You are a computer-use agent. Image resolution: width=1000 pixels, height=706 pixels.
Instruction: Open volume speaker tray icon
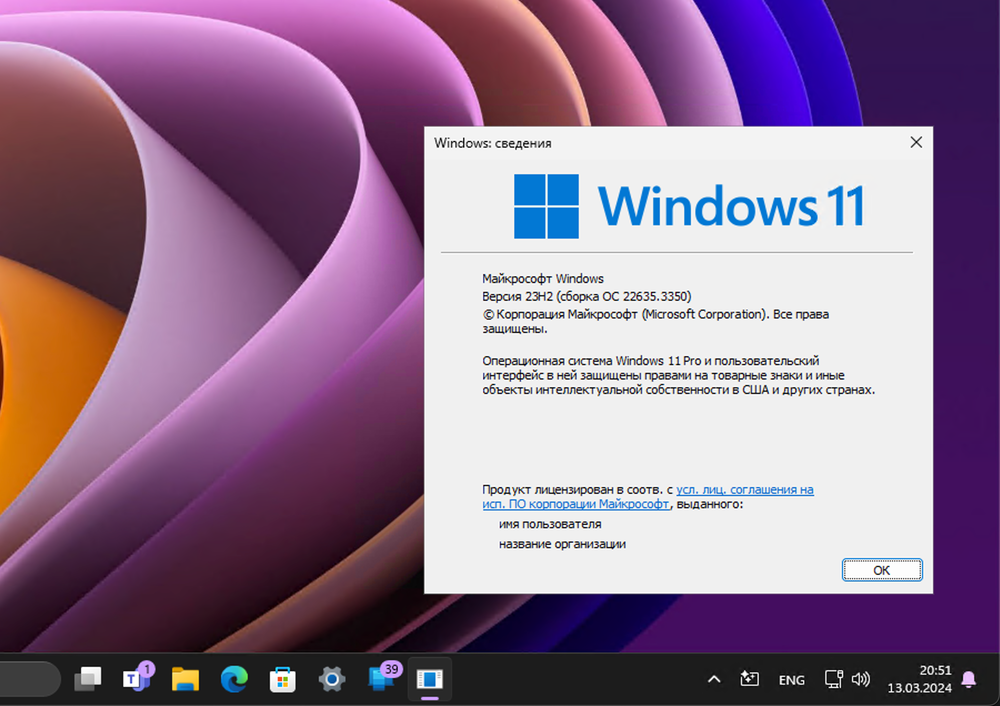pos(860,679)
